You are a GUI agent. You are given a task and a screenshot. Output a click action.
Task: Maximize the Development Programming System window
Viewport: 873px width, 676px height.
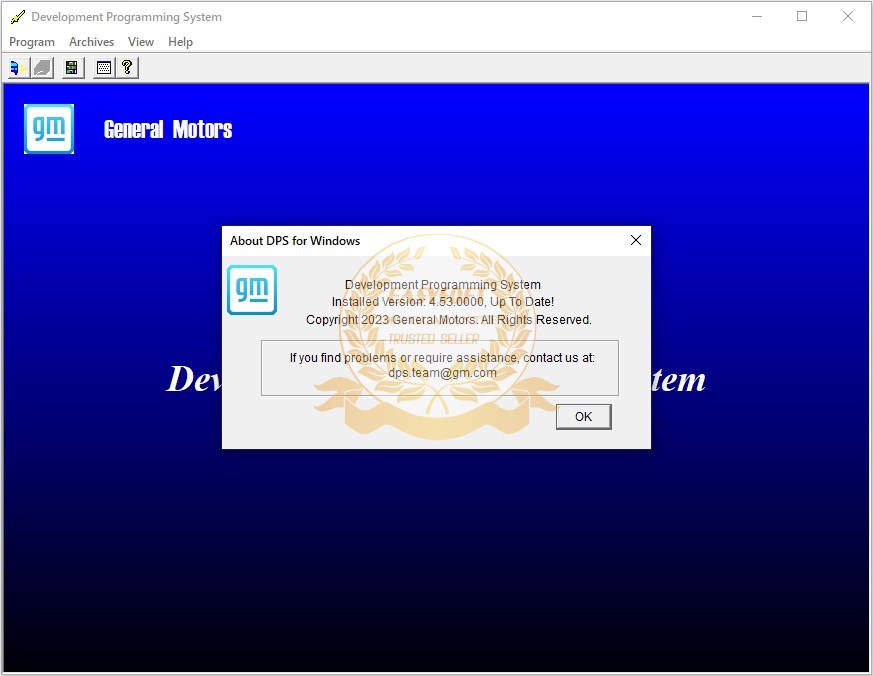point(802,16)
